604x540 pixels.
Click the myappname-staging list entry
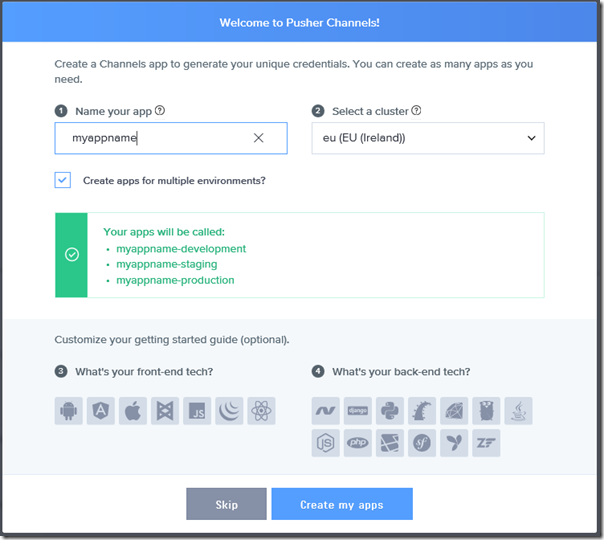point(167,264)
